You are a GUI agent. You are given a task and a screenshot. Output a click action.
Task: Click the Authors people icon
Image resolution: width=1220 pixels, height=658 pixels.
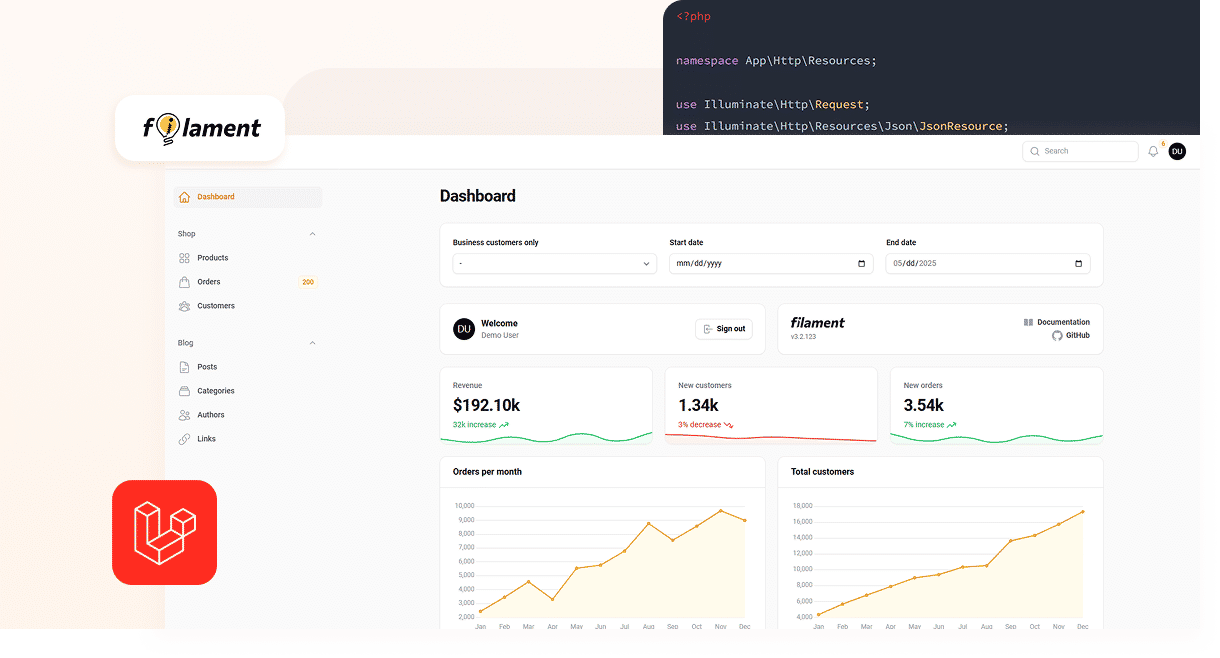click(x=184, y=415)
